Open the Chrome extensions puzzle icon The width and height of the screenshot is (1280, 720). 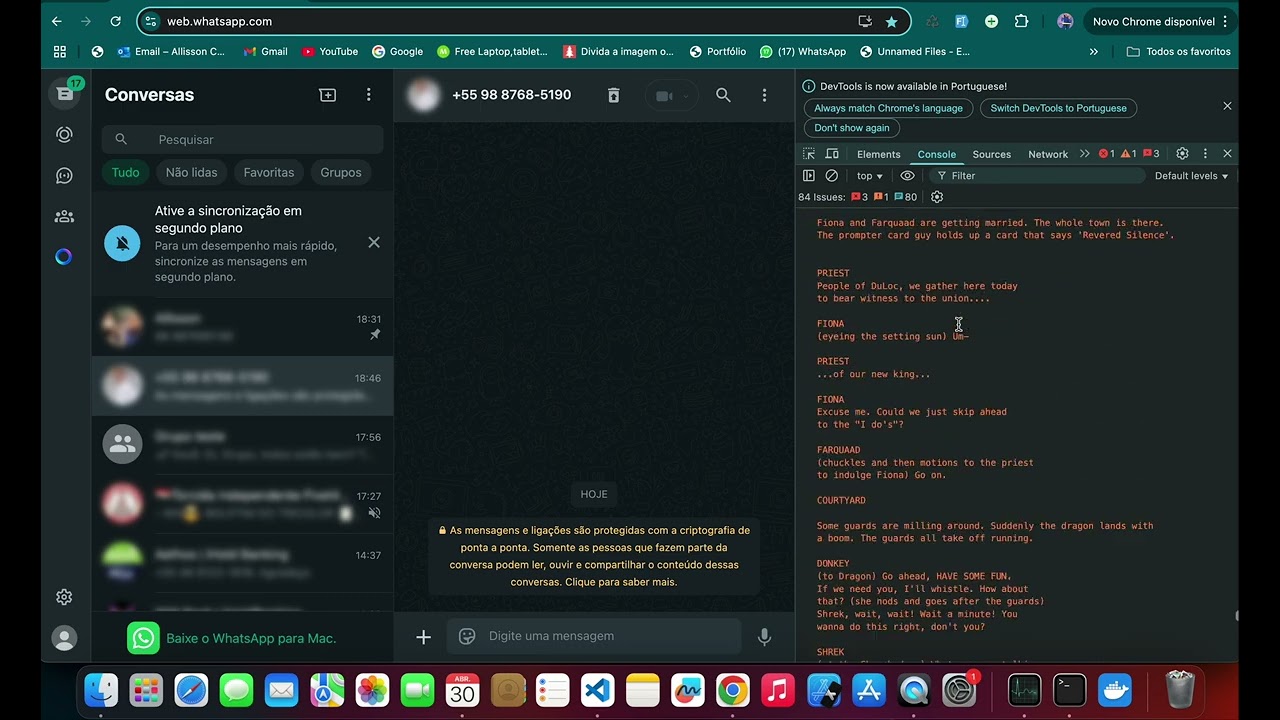click(1021, 21)
